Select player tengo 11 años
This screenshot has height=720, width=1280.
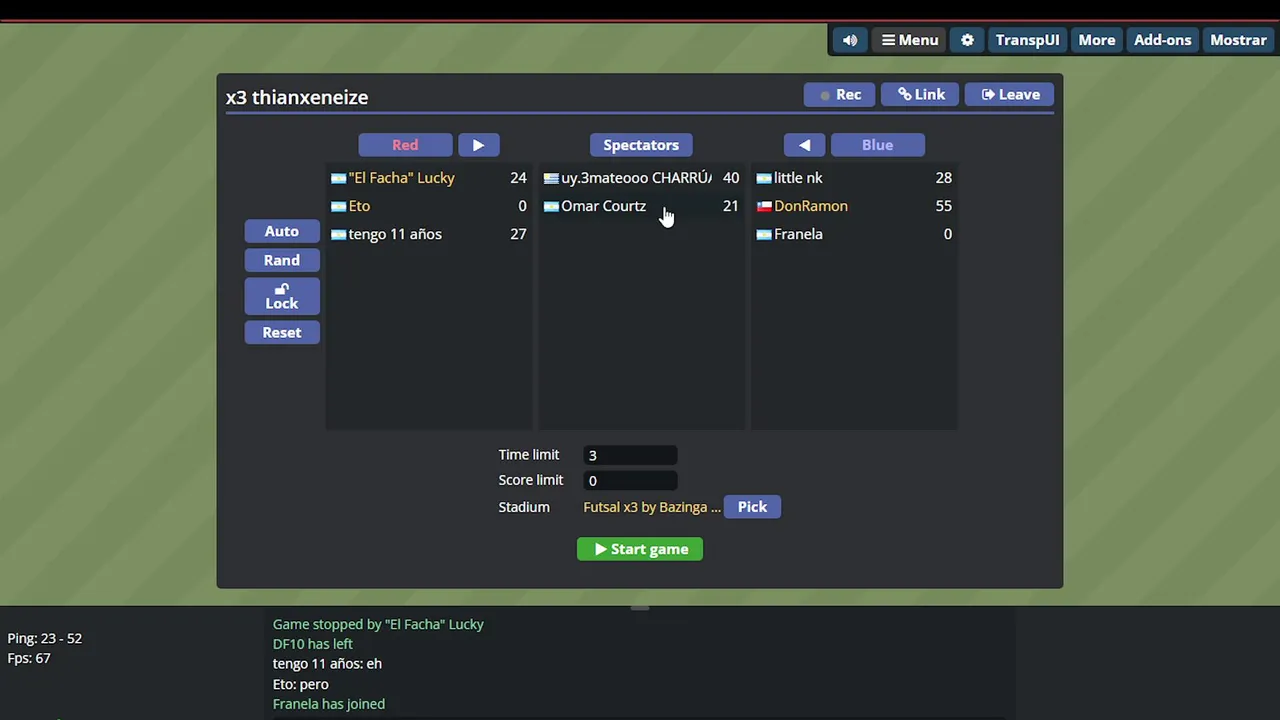click(x=429, y=234)
